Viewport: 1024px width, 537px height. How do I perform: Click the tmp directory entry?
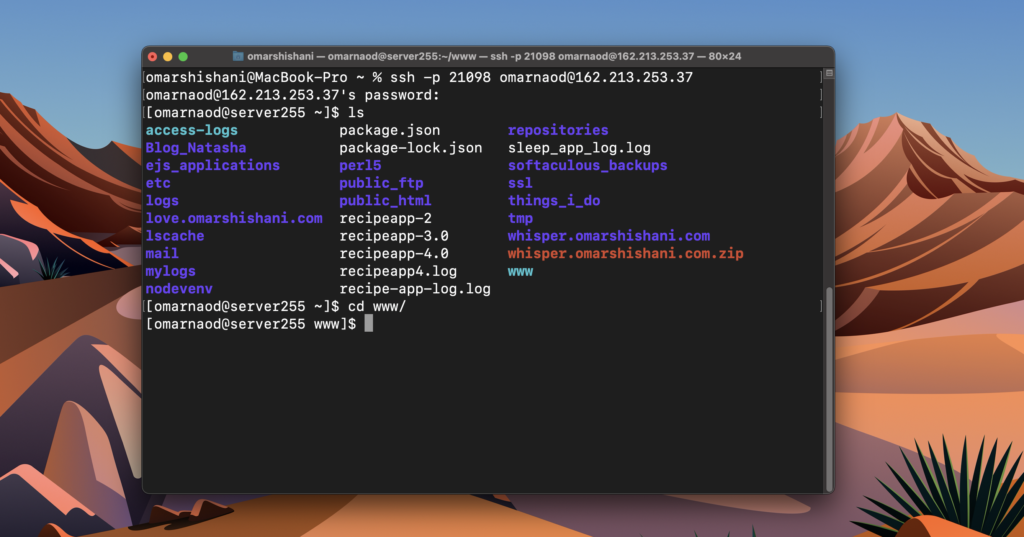520,218
